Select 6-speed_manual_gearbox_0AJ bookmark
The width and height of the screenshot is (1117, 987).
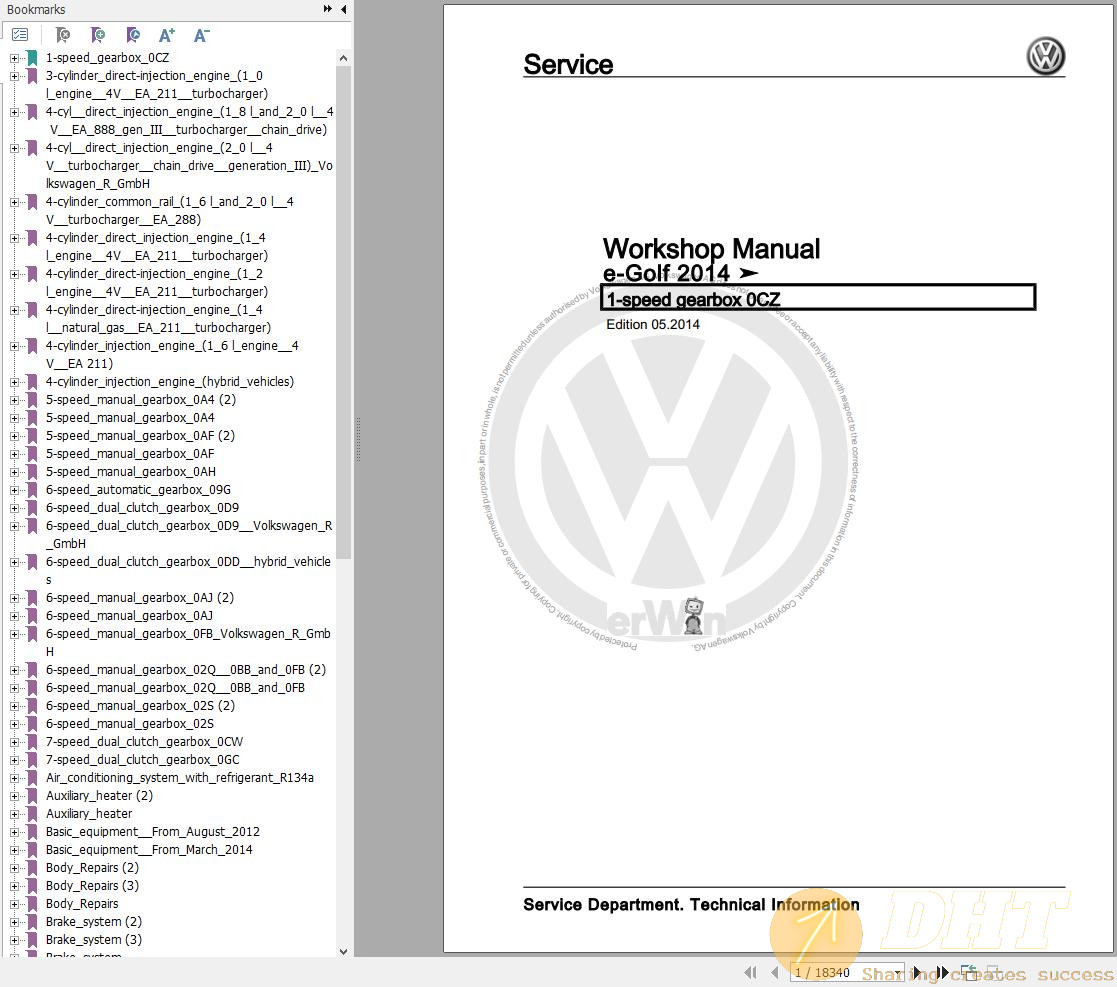tap(130, 616)
